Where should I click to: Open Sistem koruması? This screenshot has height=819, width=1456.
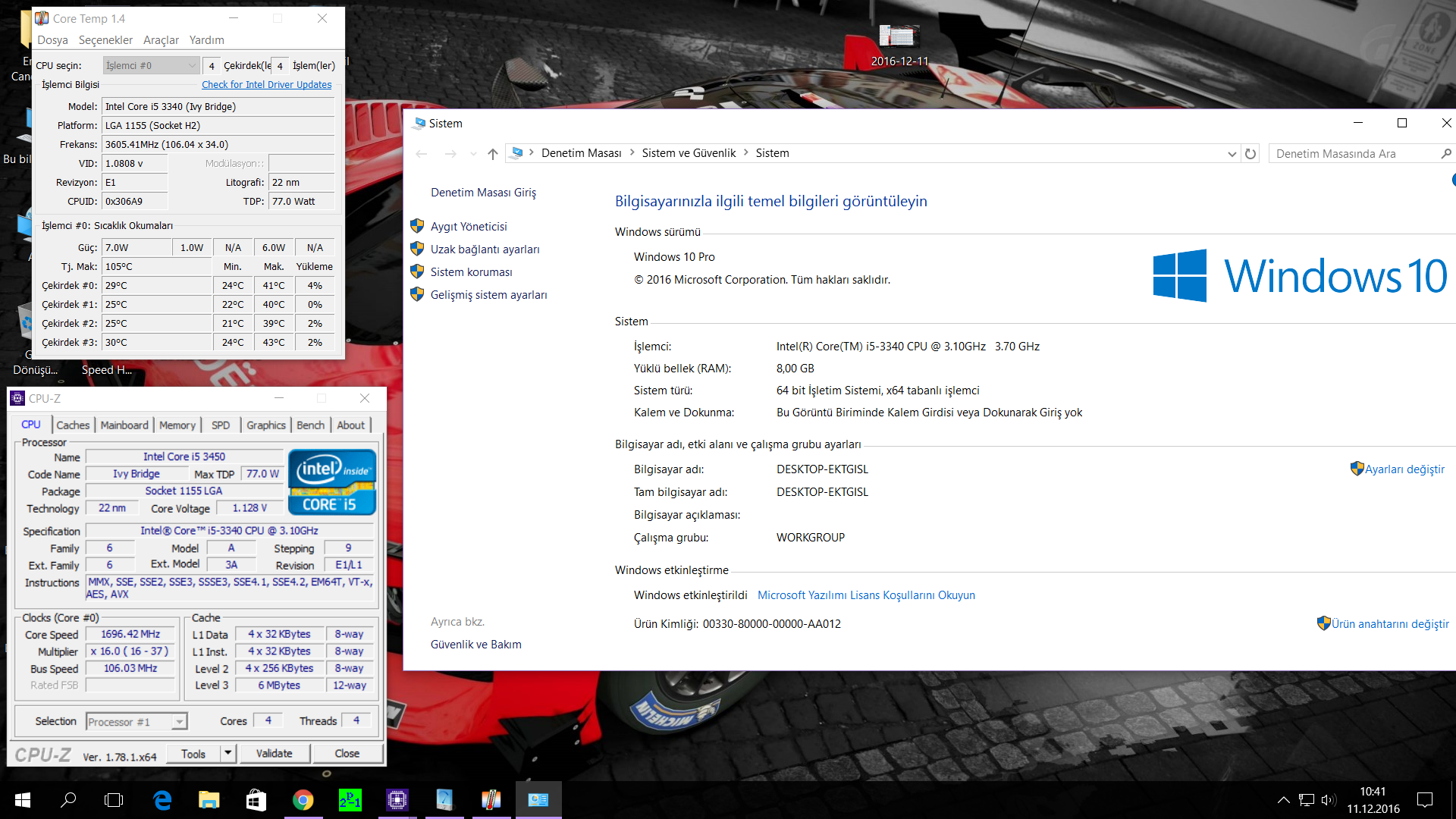(x=472, y=272)
